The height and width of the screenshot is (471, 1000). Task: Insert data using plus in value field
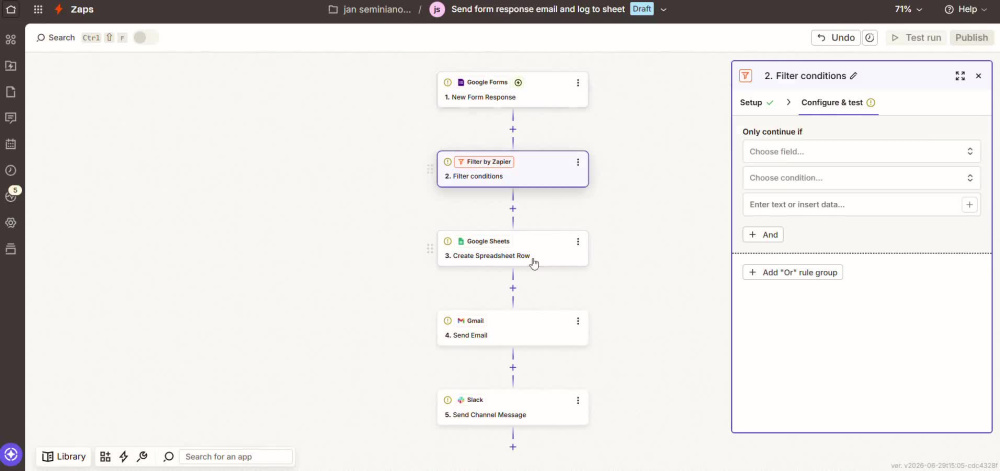coord(969,205)
